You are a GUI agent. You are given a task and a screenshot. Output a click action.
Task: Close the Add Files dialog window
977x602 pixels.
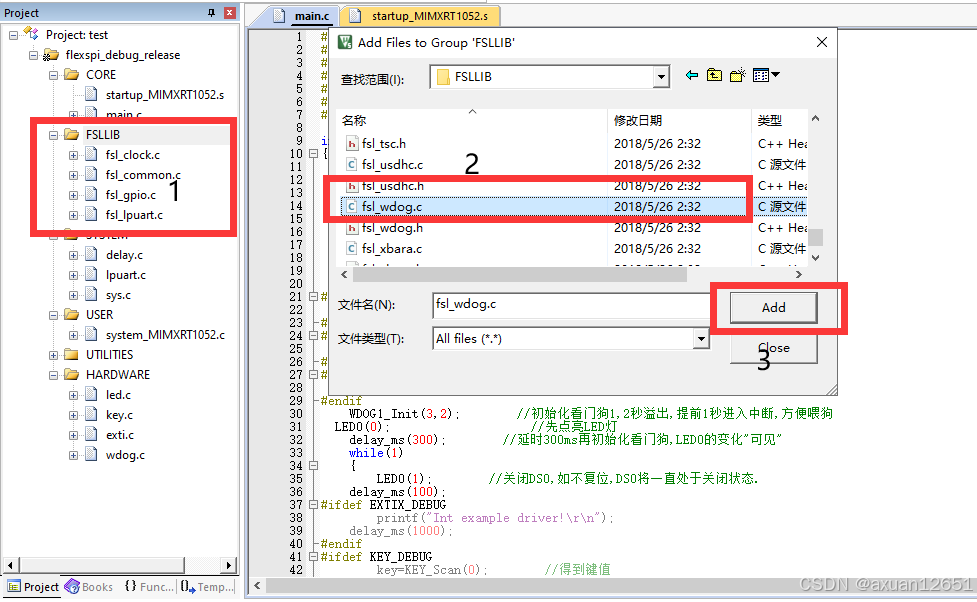[x=822, y=42]
